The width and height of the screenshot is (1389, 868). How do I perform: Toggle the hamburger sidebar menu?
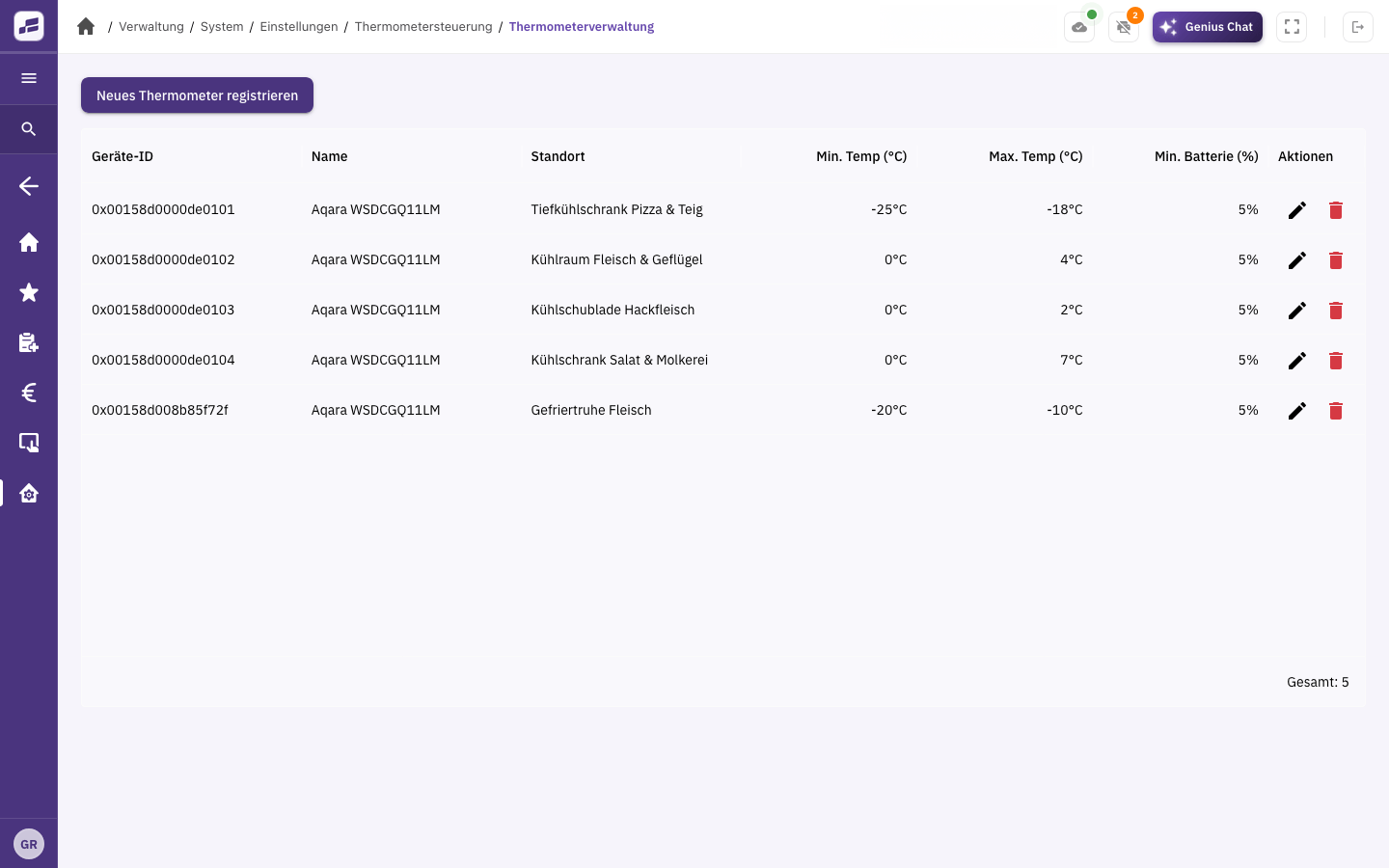pyautogui.click(x=29, y=78)
